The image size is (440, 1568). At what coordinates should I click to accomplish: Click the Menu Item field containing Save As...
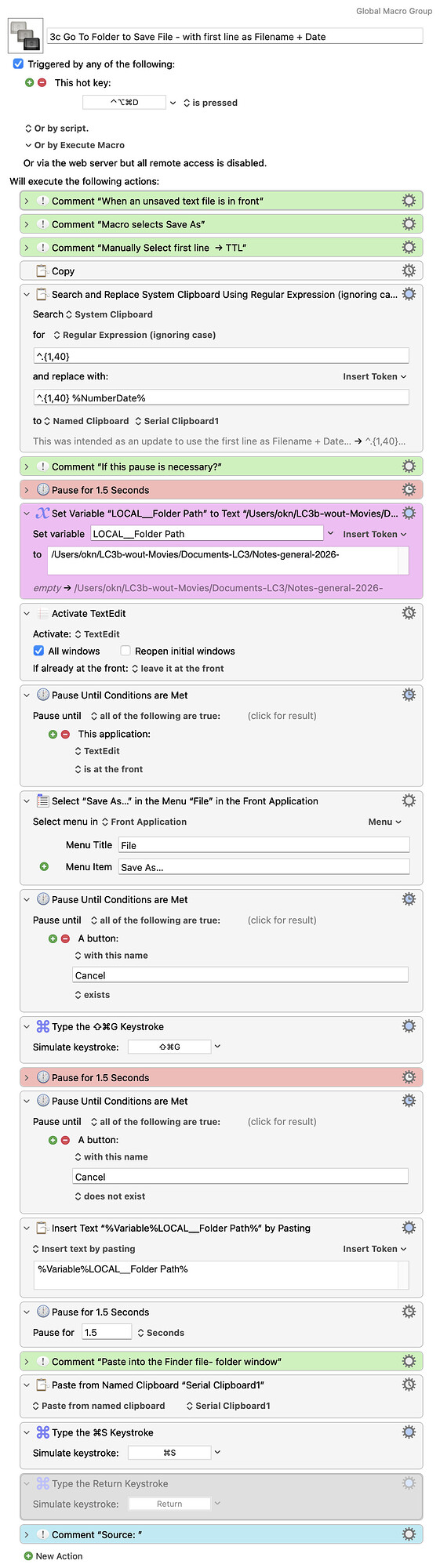click(264, 866)
